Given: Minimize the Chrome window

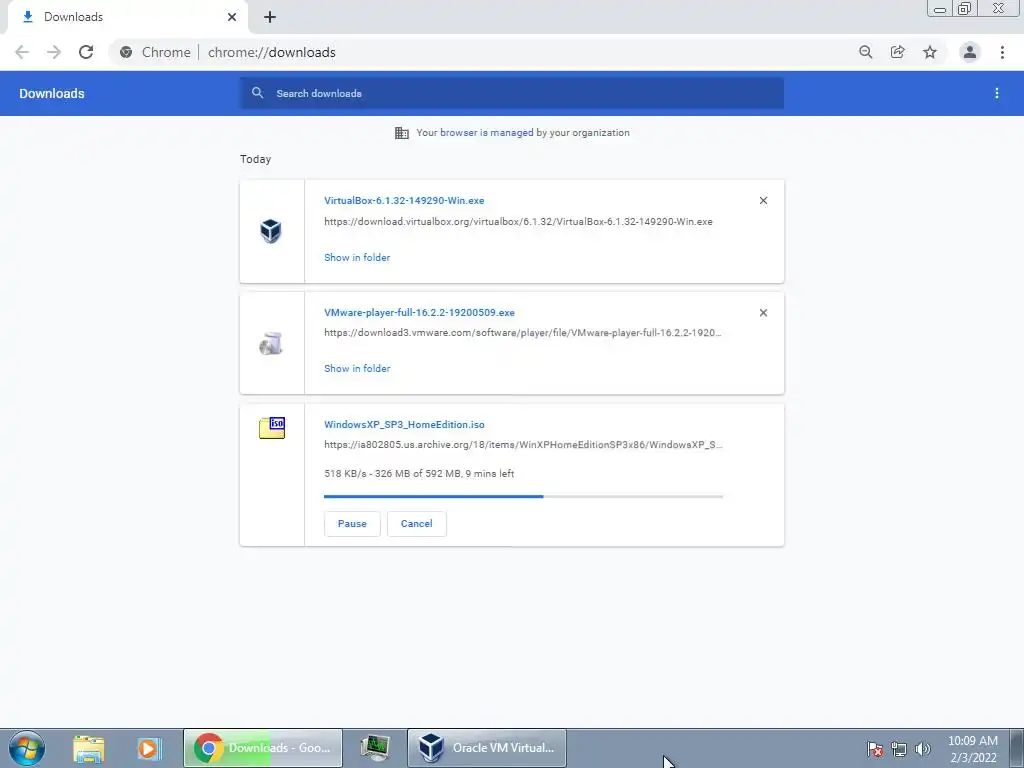Looking at the screenshot, I should pyautogui.click(x=939, y=8).
